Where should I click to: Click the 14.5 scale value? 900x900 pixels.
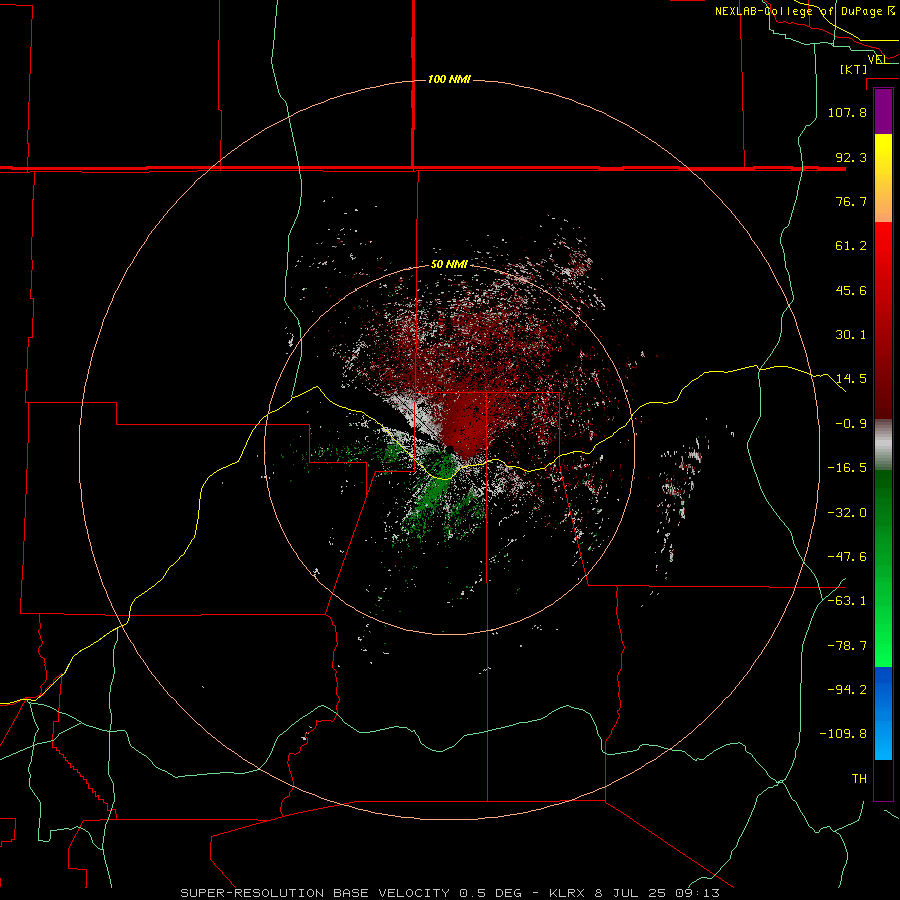coord(851,379)
